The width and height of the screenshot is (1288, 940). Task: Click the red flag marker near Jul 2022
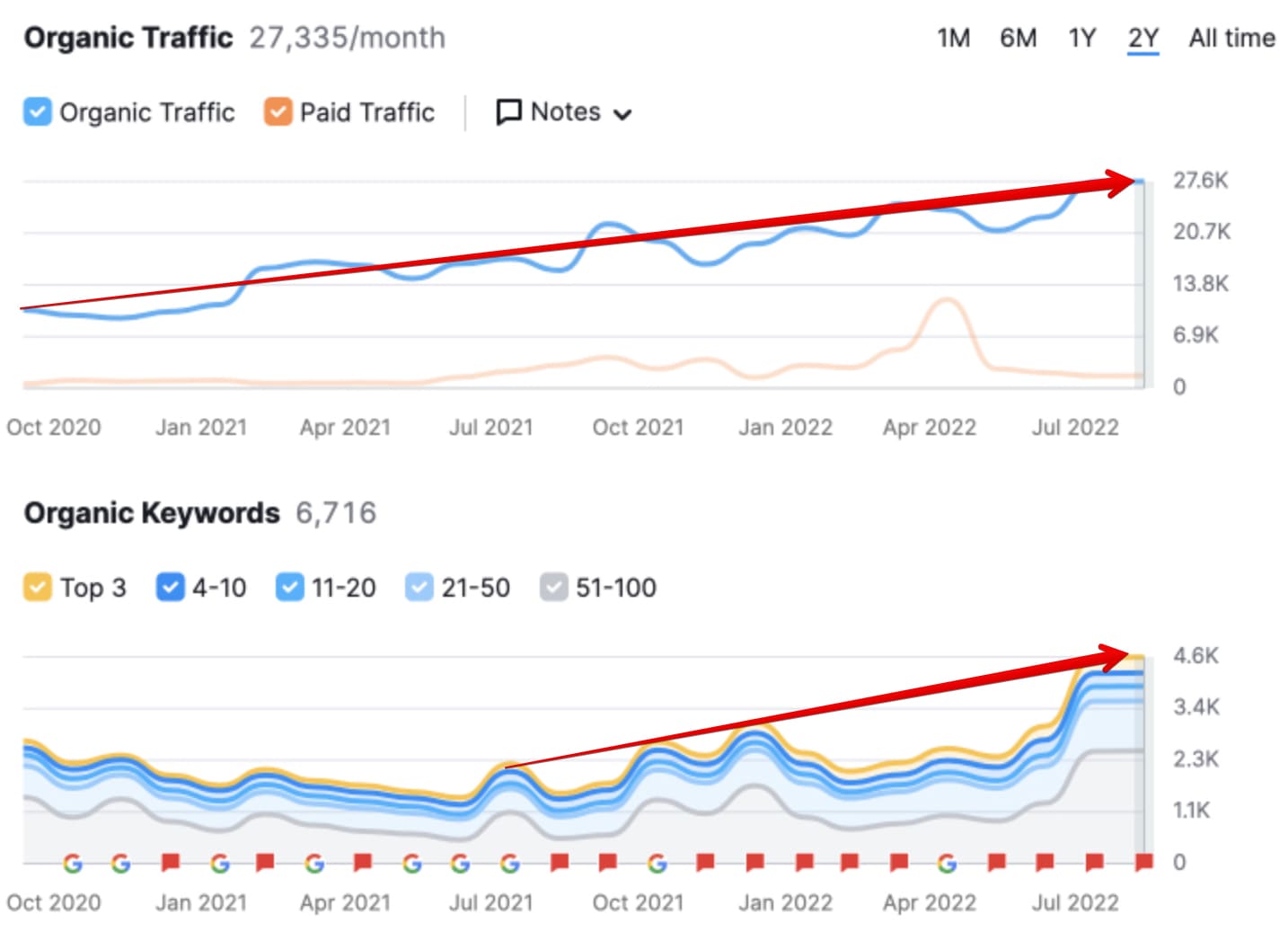click(1096, 863)
